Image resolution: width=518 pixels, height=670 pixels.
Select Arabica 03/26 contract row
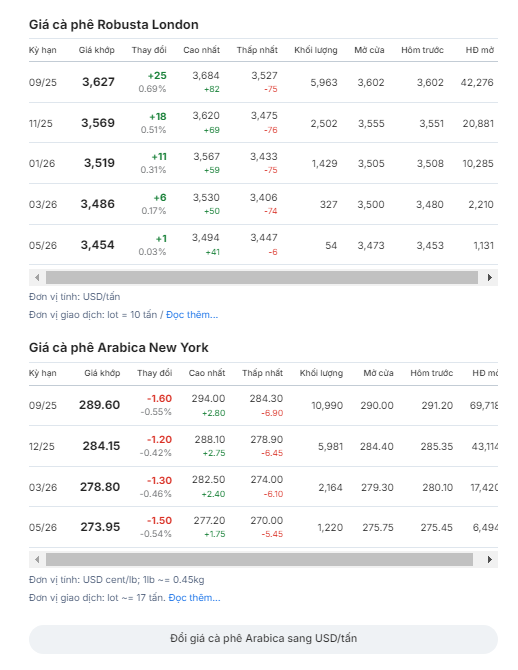263,487
